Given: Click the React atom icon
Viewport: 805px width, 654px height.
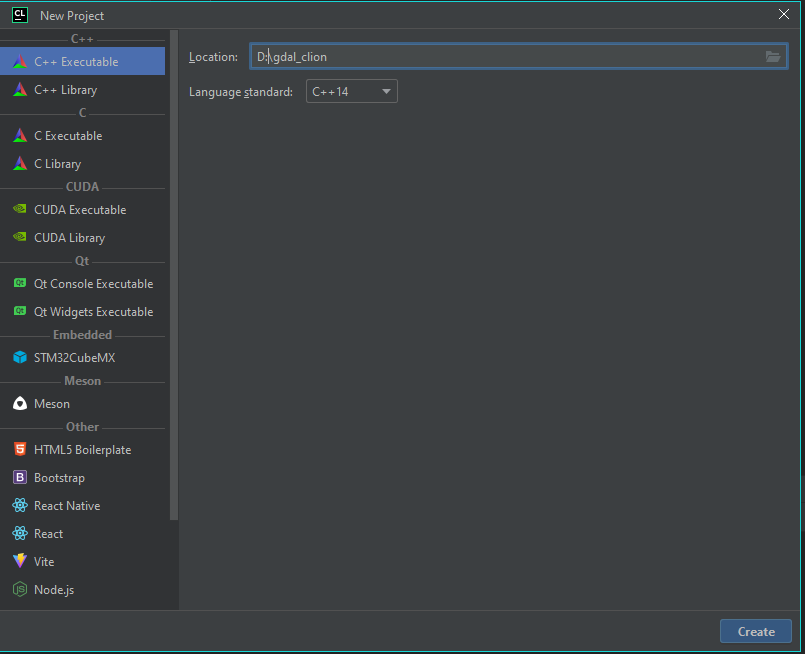Looking at the screenshot, I should 20,533.
